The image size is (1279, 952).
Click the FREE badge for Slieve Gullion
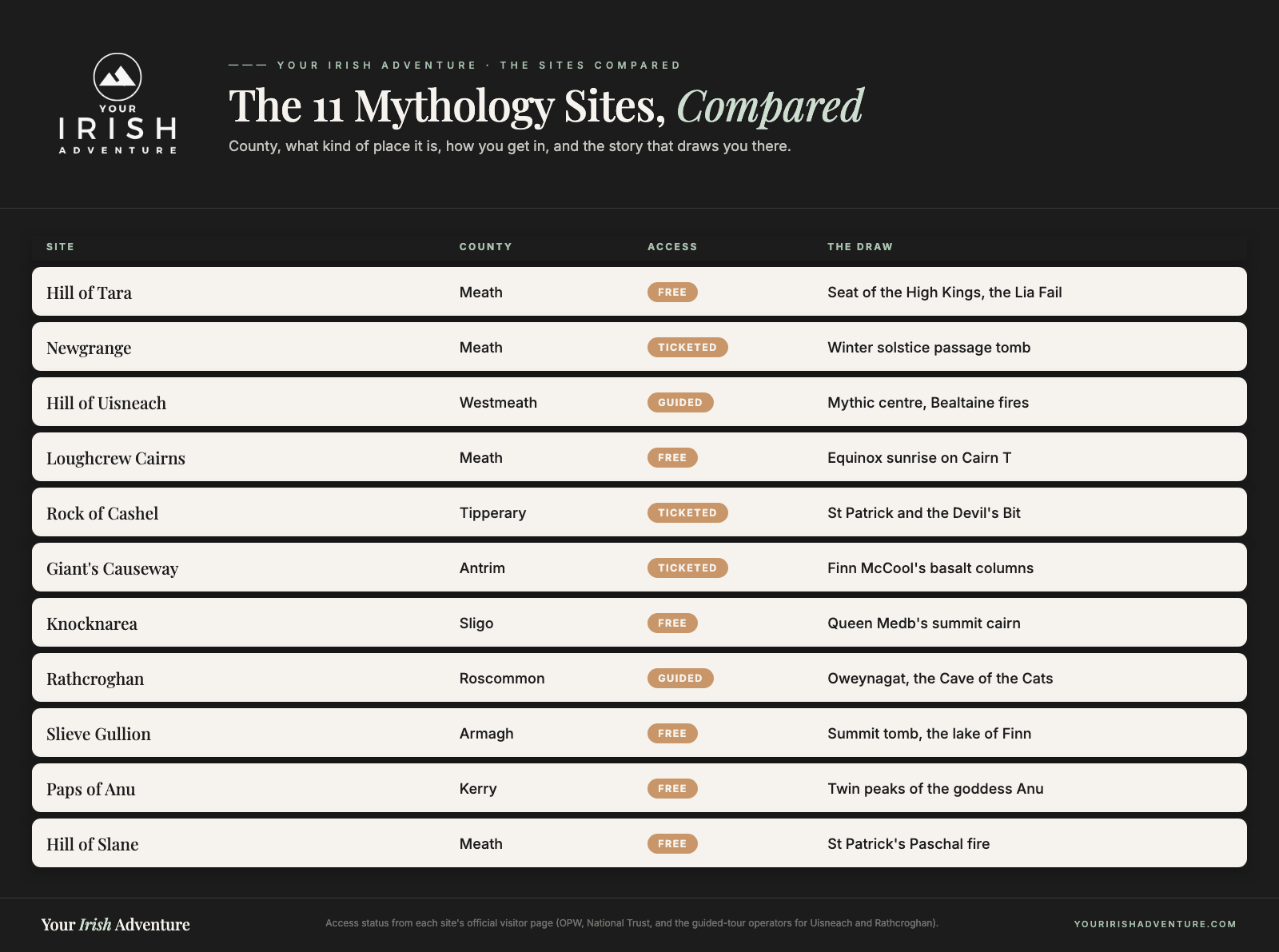[672, 734]
